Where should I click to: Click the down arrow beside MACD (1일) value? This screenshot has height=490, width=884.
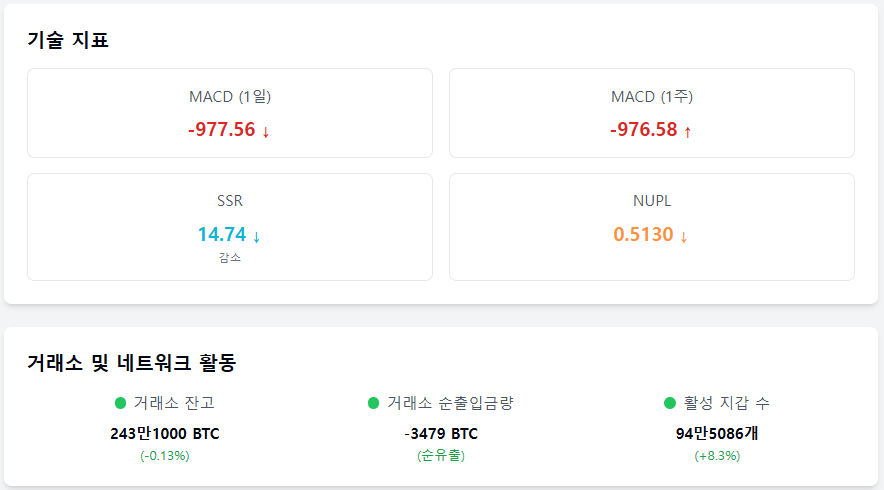(266, 131)
